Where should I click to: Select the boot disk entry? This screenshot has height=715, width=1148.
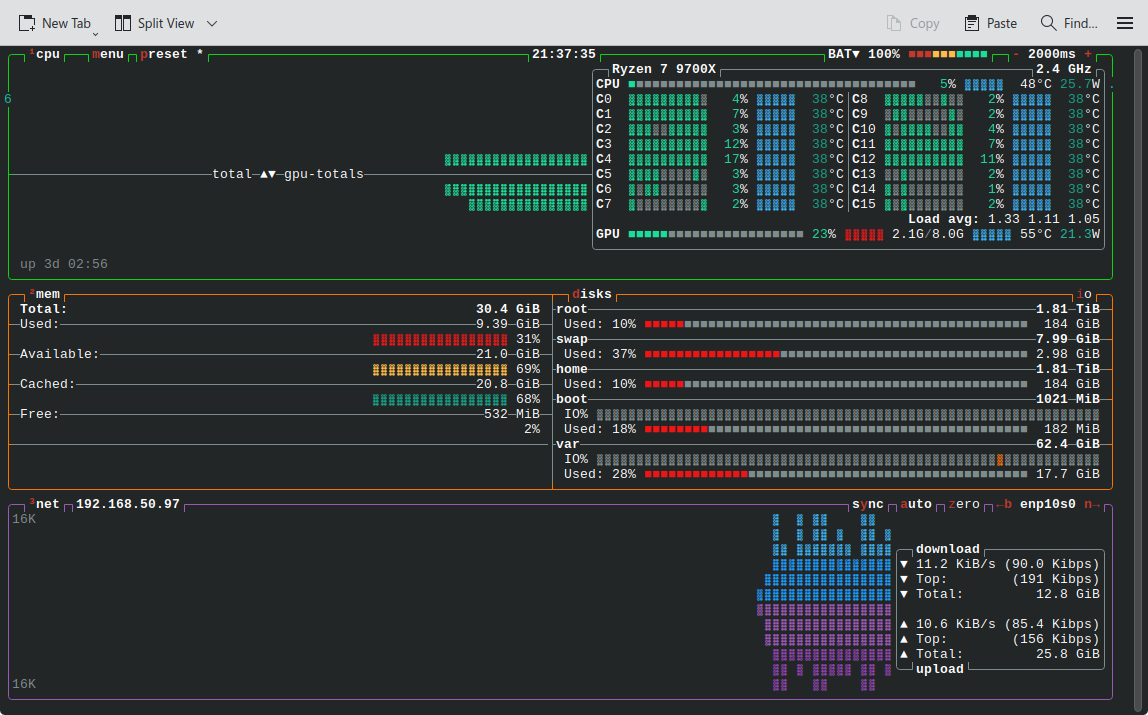pos(572,399)
